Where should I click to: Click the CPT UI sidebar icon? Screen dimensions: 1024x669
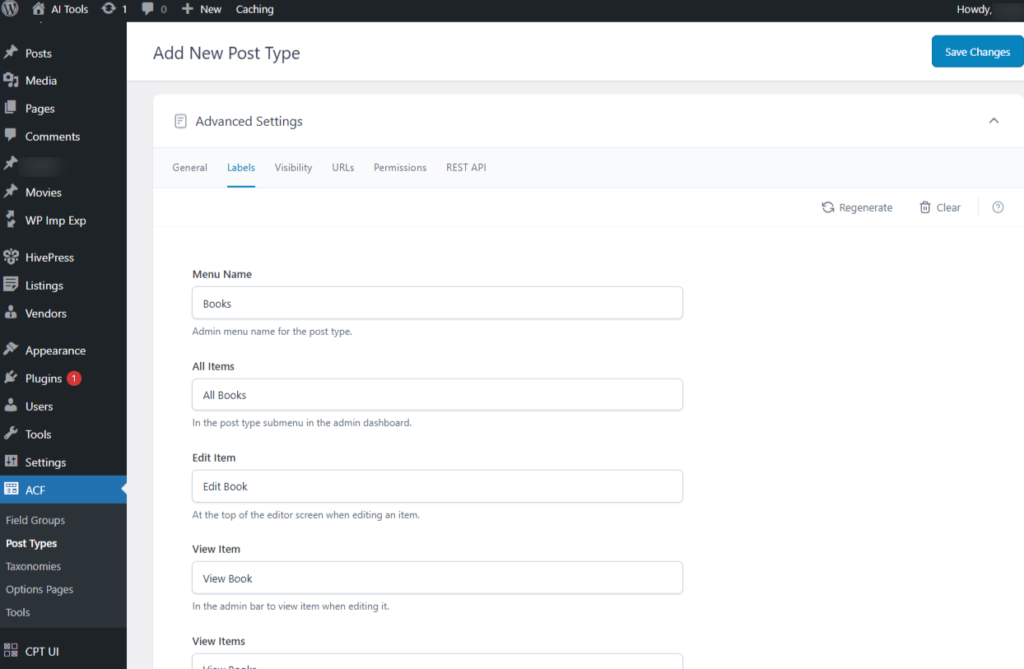(11, 651)
